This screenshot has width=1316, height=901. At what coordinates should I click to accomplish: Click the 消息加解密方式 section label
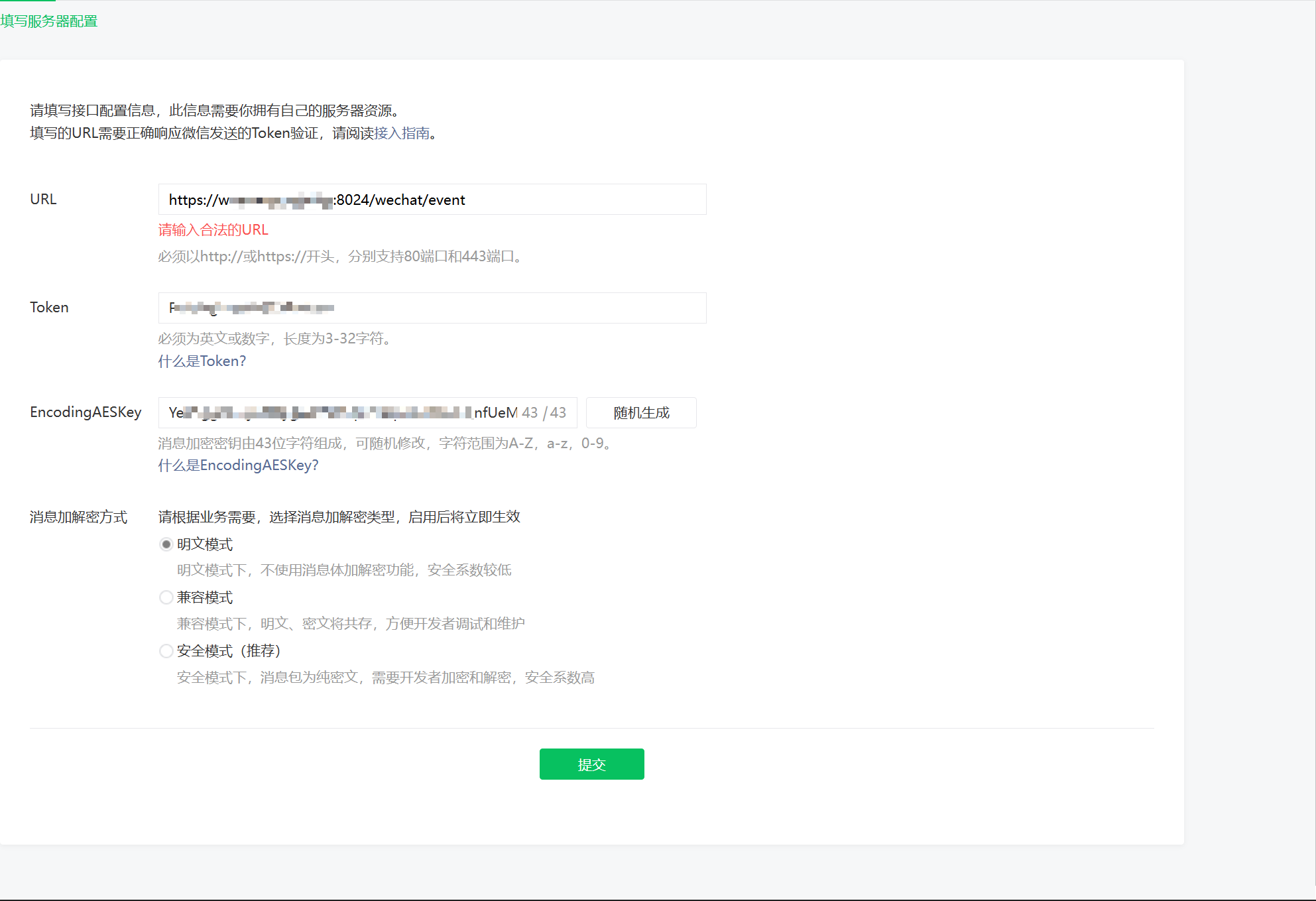78,517
